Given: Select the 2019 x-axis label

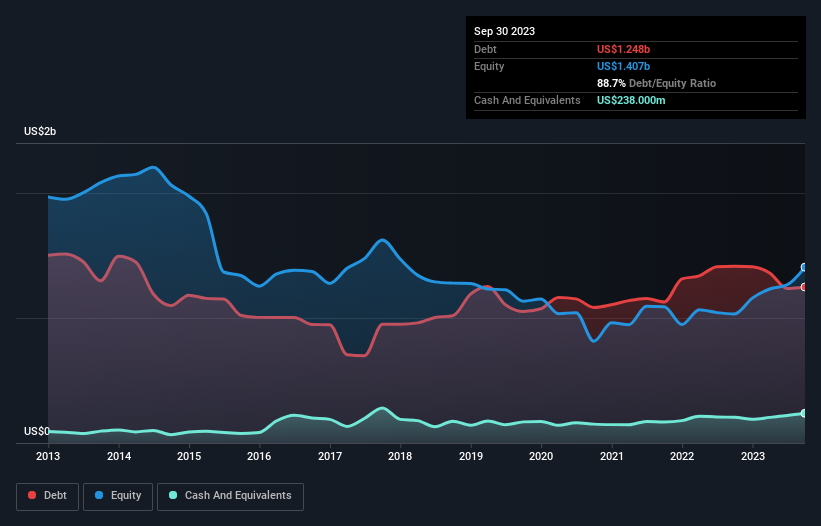Looking at the screenshot, I should (x=471, y=456).
